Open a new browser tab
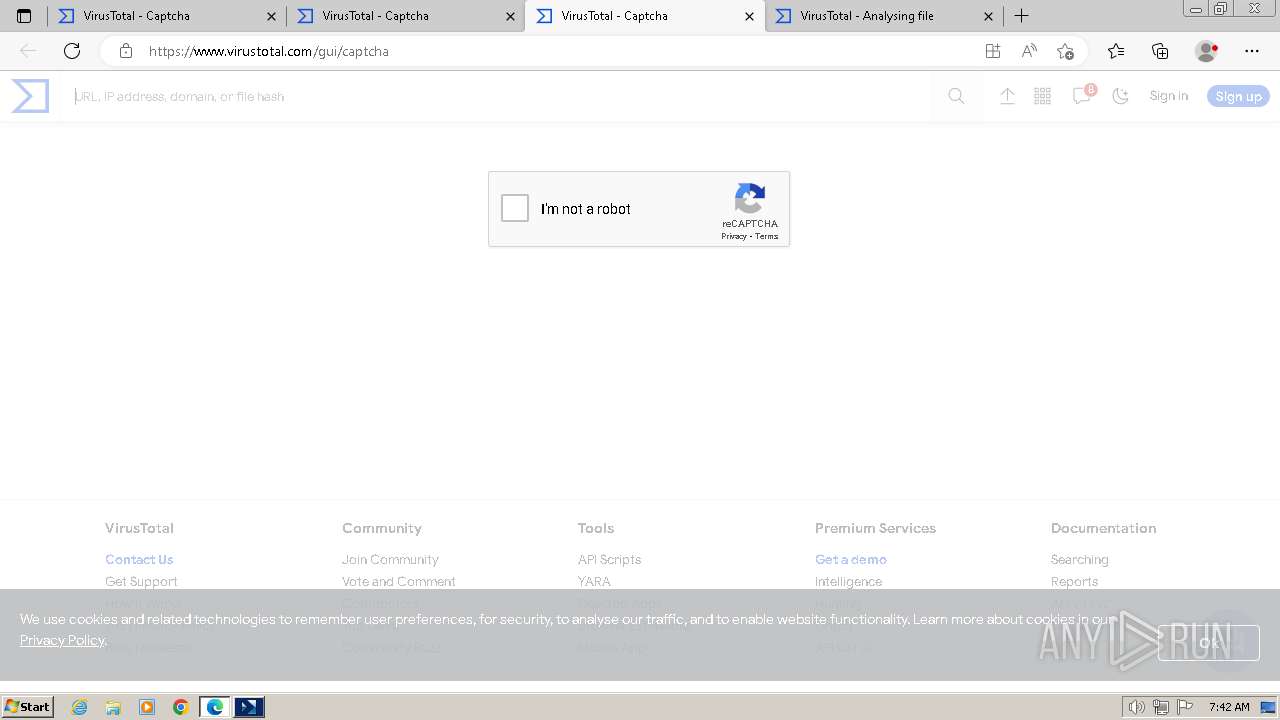Screen dimensions: 1280x720 [x=1021, y=16]
